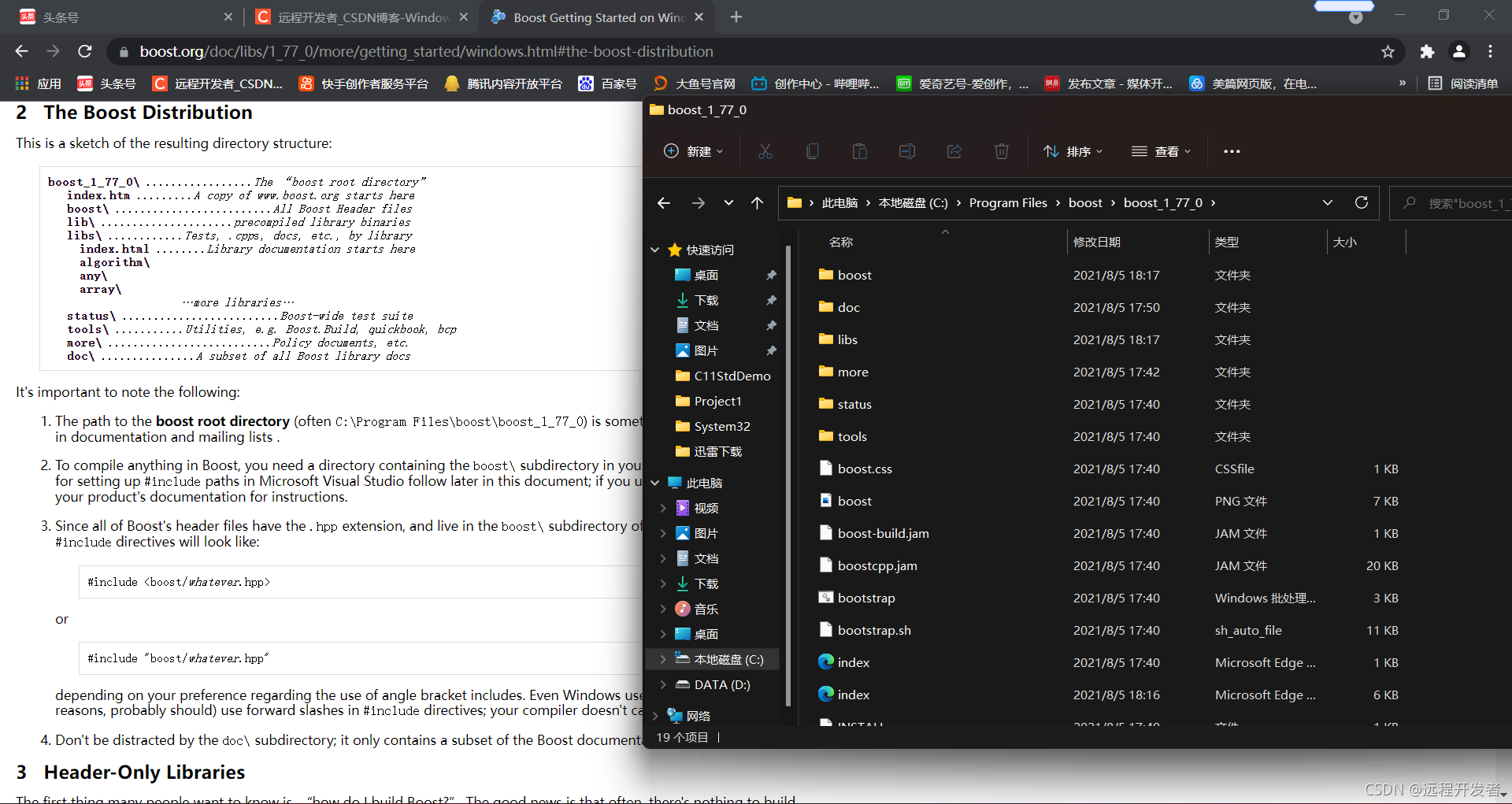The width and height of the screenshot is (1512, 804).
Task: Open the 排序 sort dropdown
Action: pyautogui.click(x=1073, y=151)
